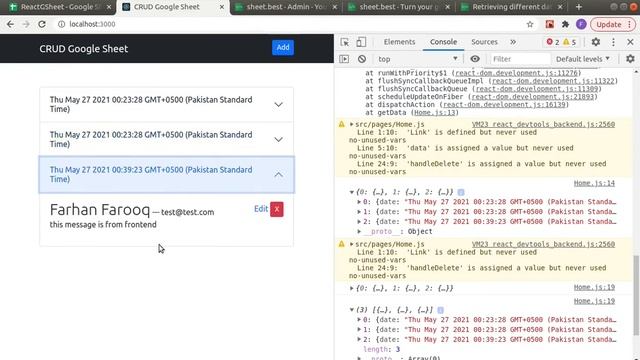Collapse the 00:39:23 accordion item
This screenshot has width=640, height=360.
167,174
